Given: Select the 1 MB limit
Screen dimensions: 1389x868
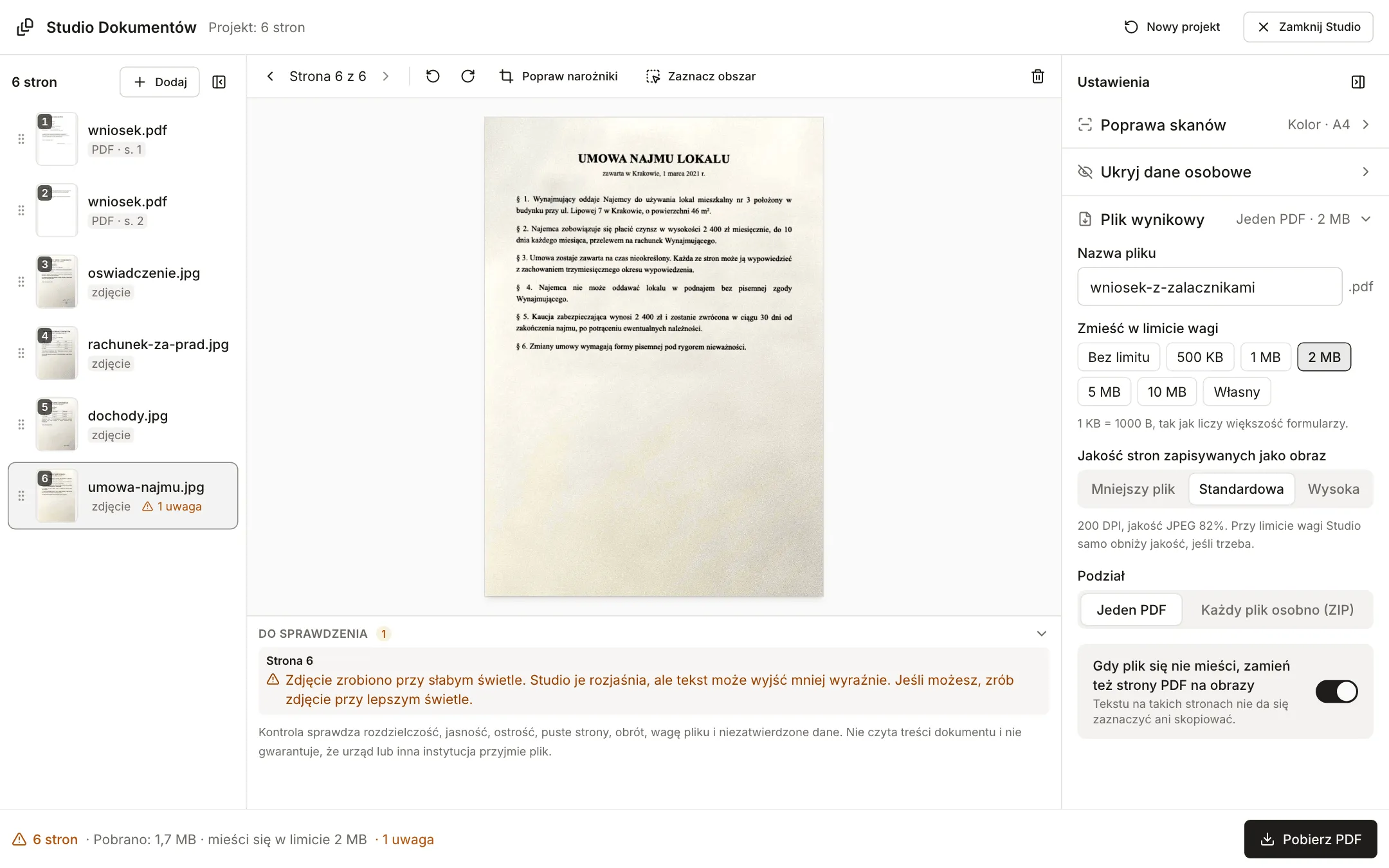Looking at the screenshot, I should pos(1266,357).
